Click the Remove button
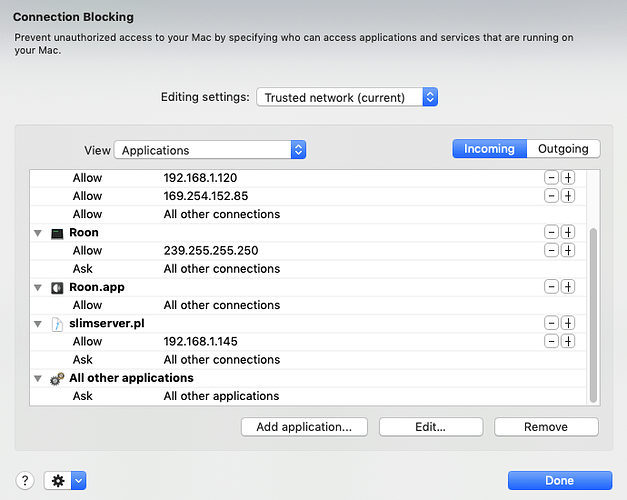This screenshot has height=500, width=627. click(x=546, y=427)
